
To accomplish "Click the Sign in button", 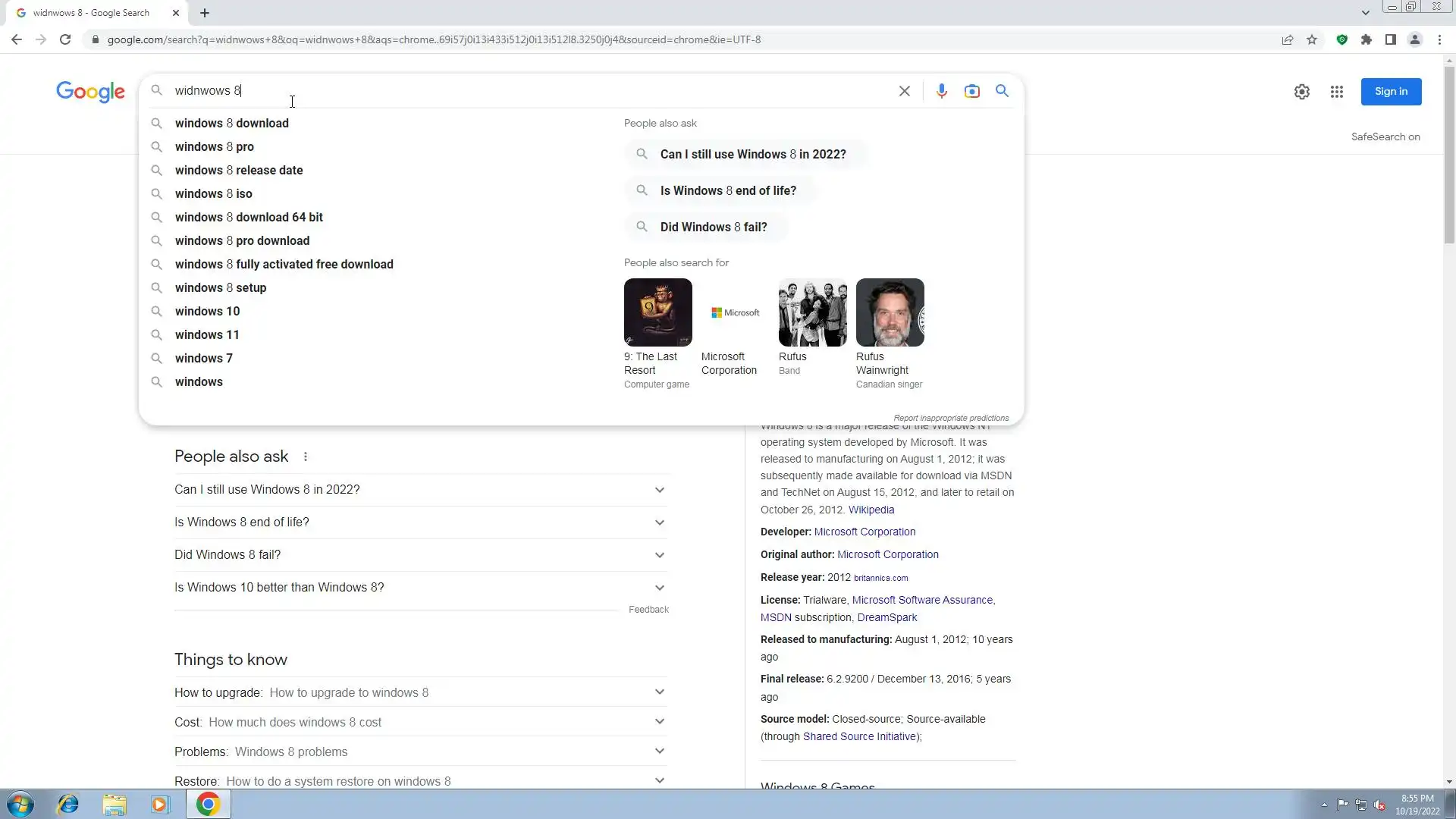I will tap(1391, 92).
